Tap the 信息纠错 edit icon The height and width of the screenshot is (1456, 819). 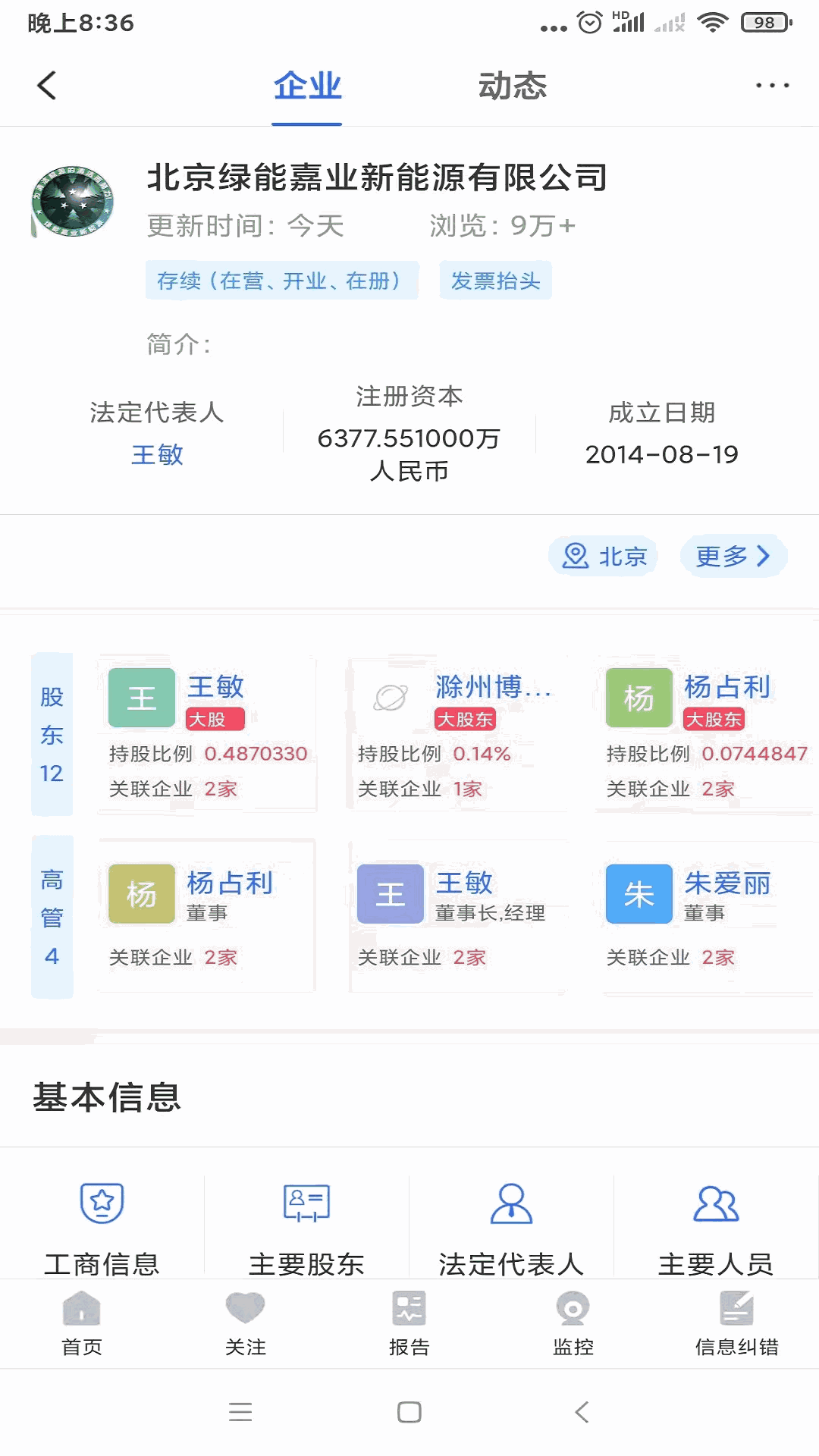(x=736, y=1308)
